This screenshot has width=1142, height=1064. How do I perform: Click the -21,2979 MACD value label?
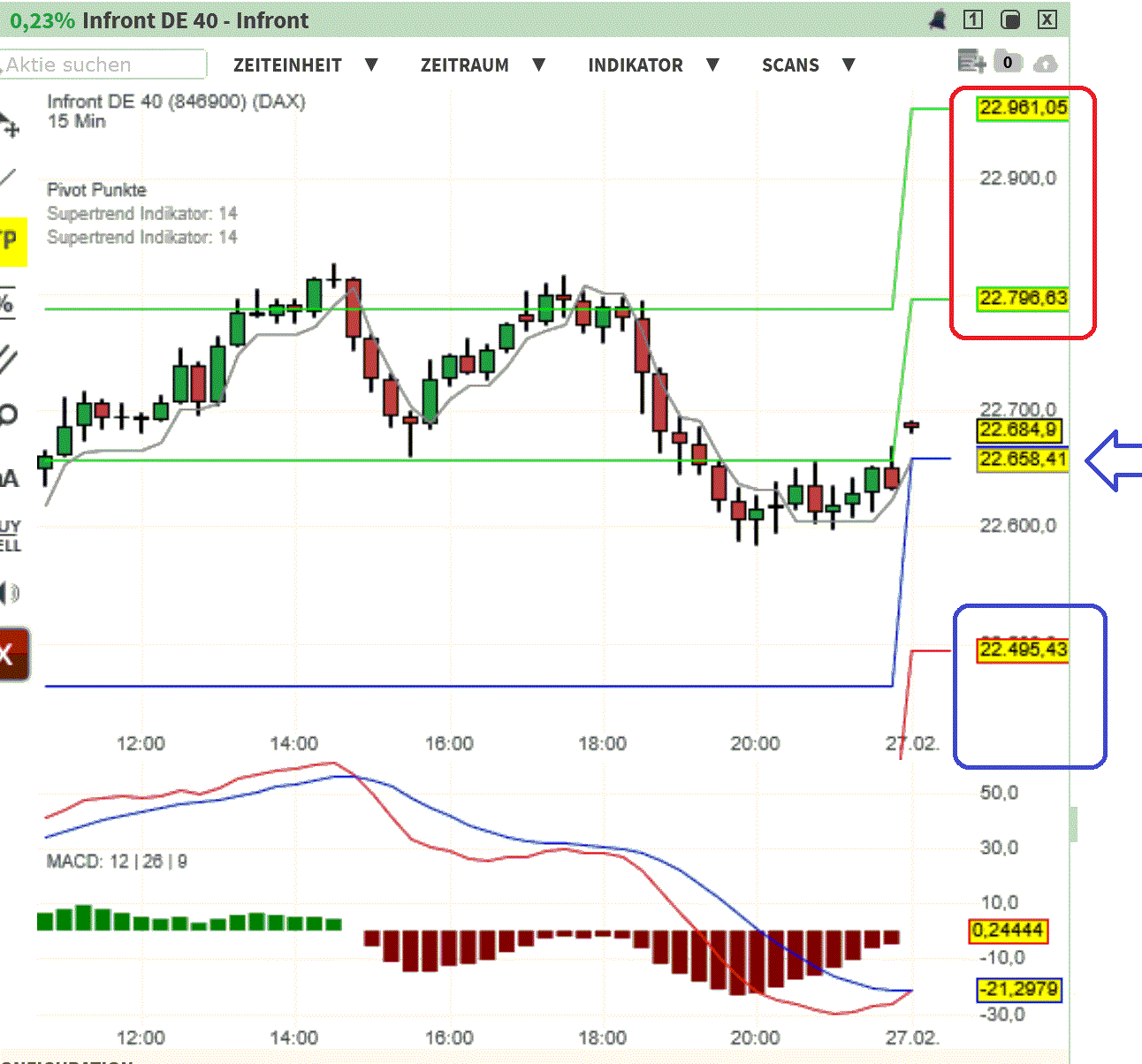[1018, 990]
